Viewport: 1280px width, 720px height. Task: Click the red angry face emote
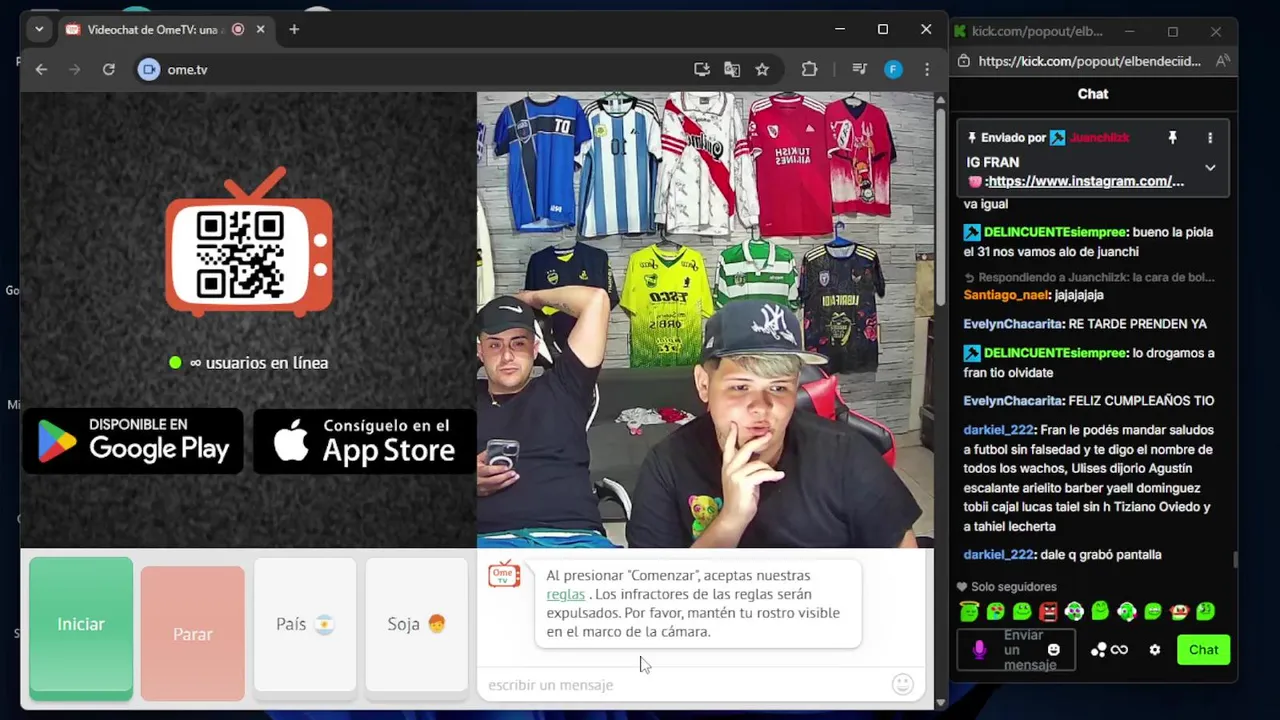click(x=1048, y=611)
